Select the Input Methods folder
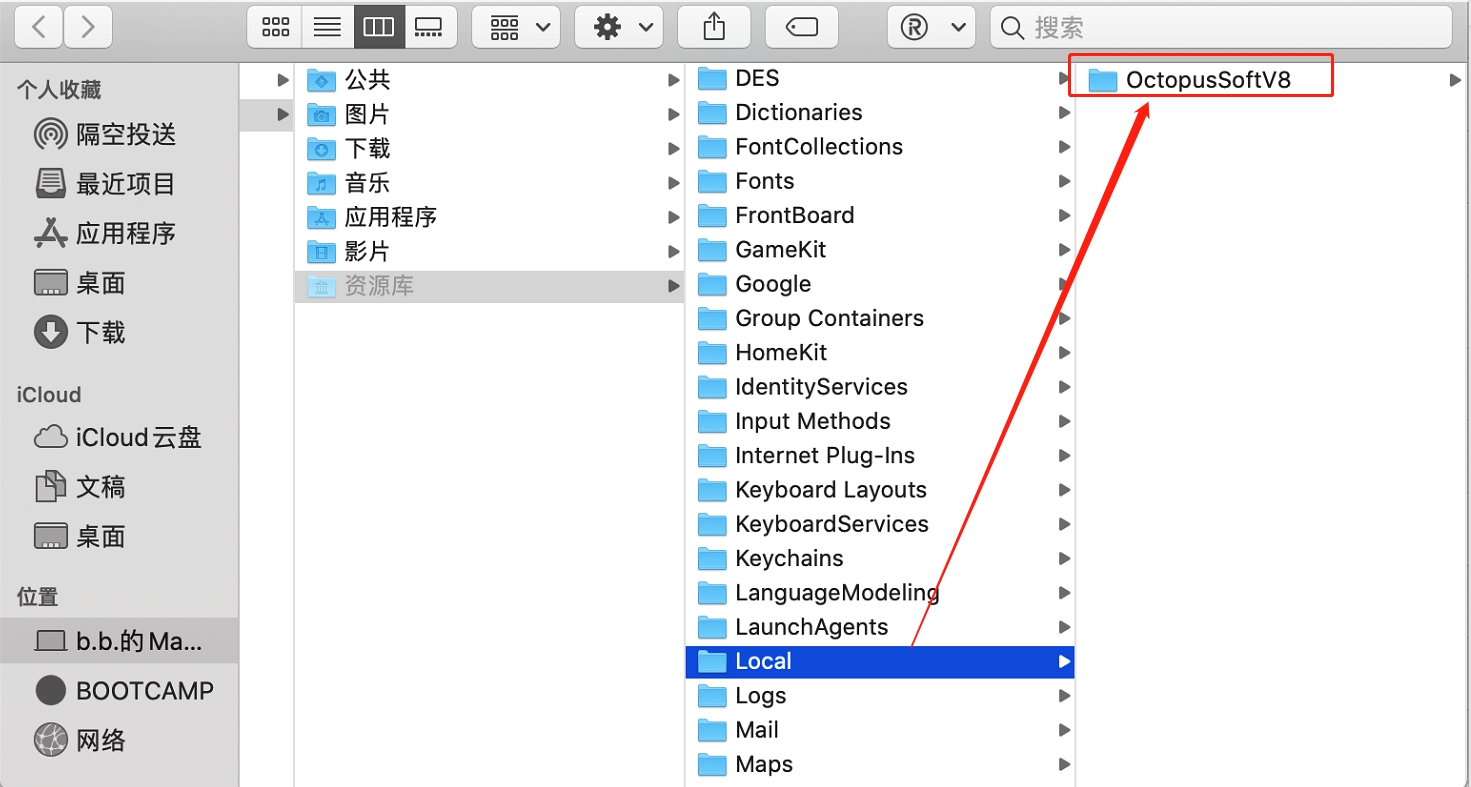 pos(880,421)
